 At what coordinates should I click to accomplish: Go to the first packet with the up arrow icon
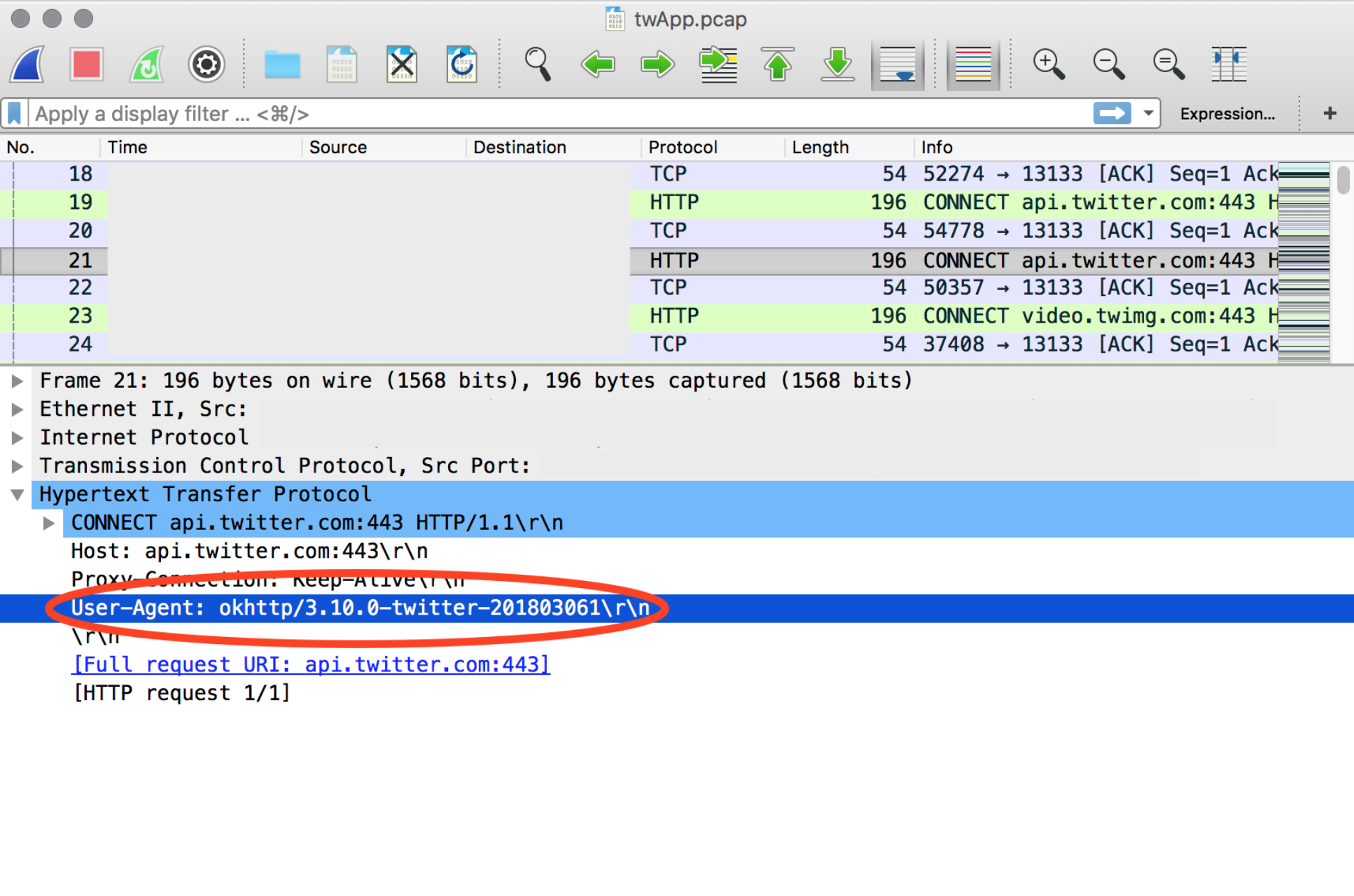[x=778, y=64]
